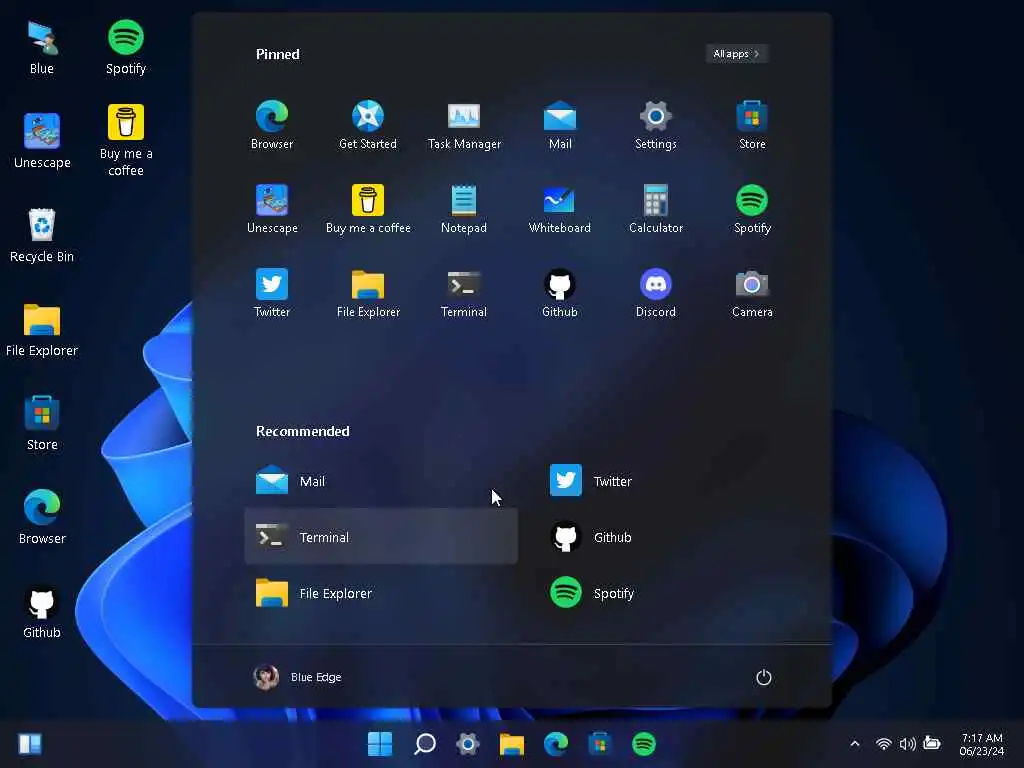Launch pinned Unescape app
The image size is (1024, 768).
[272, 209]
